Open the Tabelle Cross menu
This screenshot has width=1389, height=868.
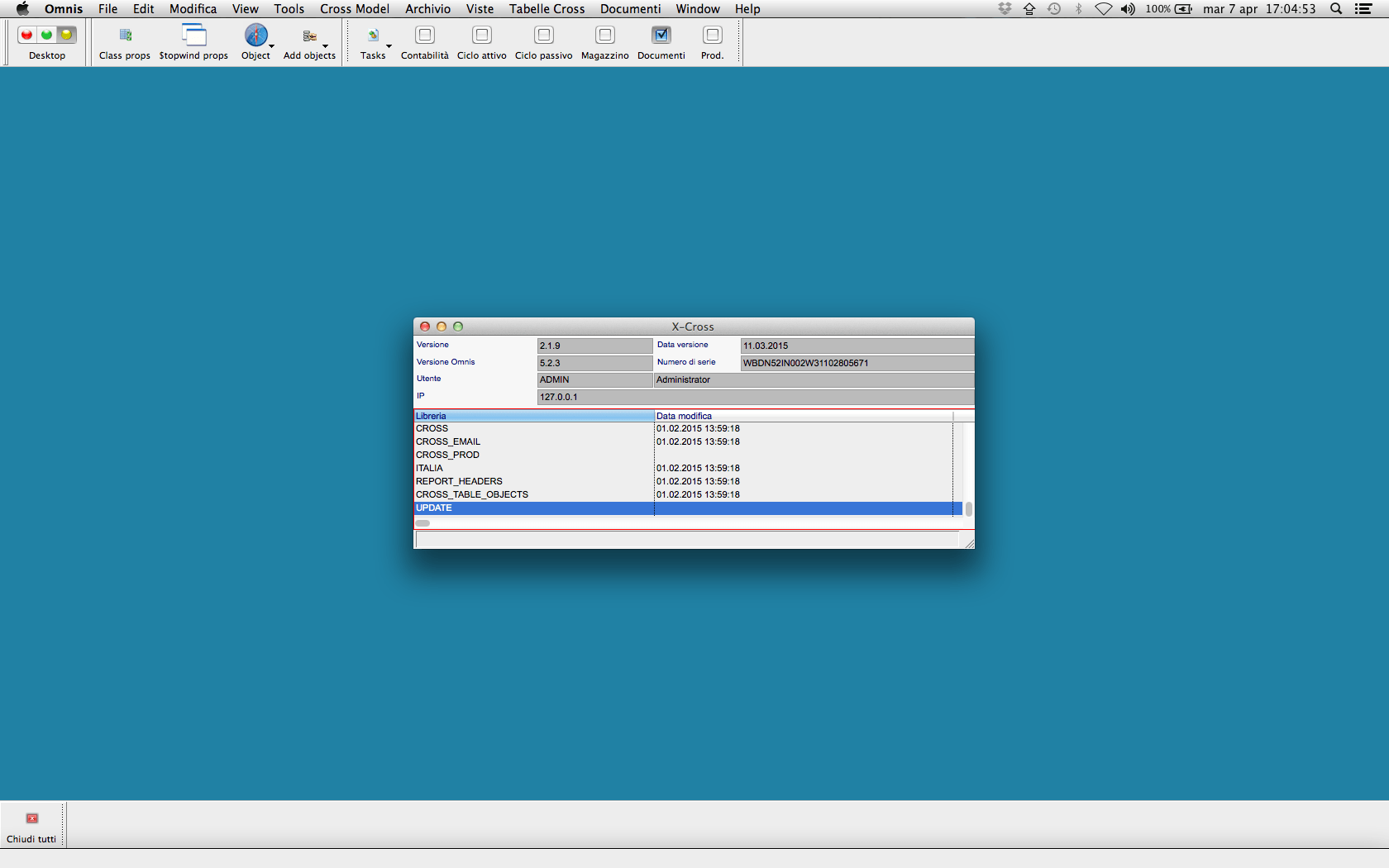pyautogui.click(x=547, y=9)
